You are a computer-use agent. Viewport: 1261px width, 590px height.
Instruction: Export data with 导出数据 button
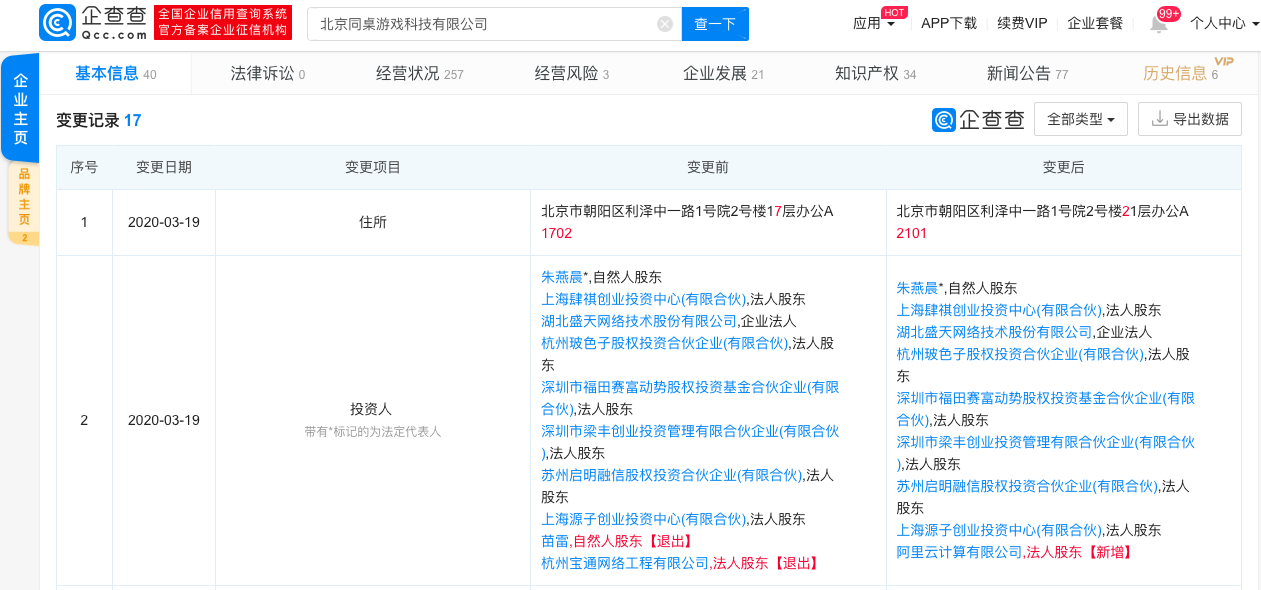pos(1190,119)
